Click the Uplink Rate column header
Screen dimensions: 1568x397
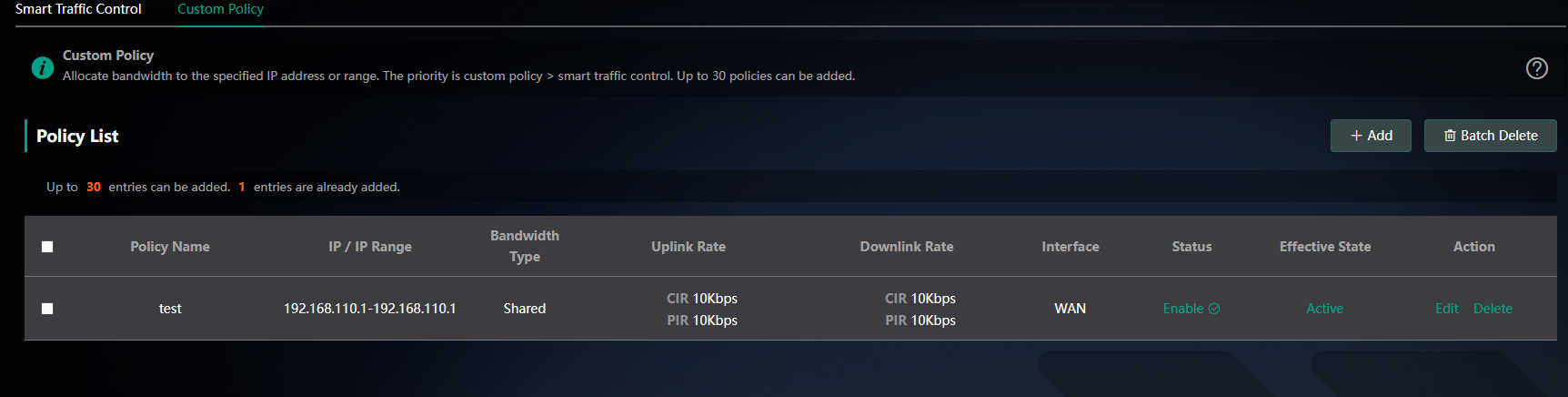pos(689,247)
